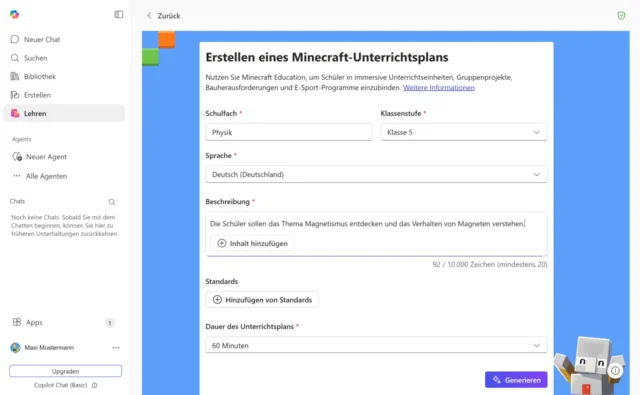640x395 pixels.
Task: Click the Bibliothek books icon
Action: pyautogui.click(x=15, y=76)
